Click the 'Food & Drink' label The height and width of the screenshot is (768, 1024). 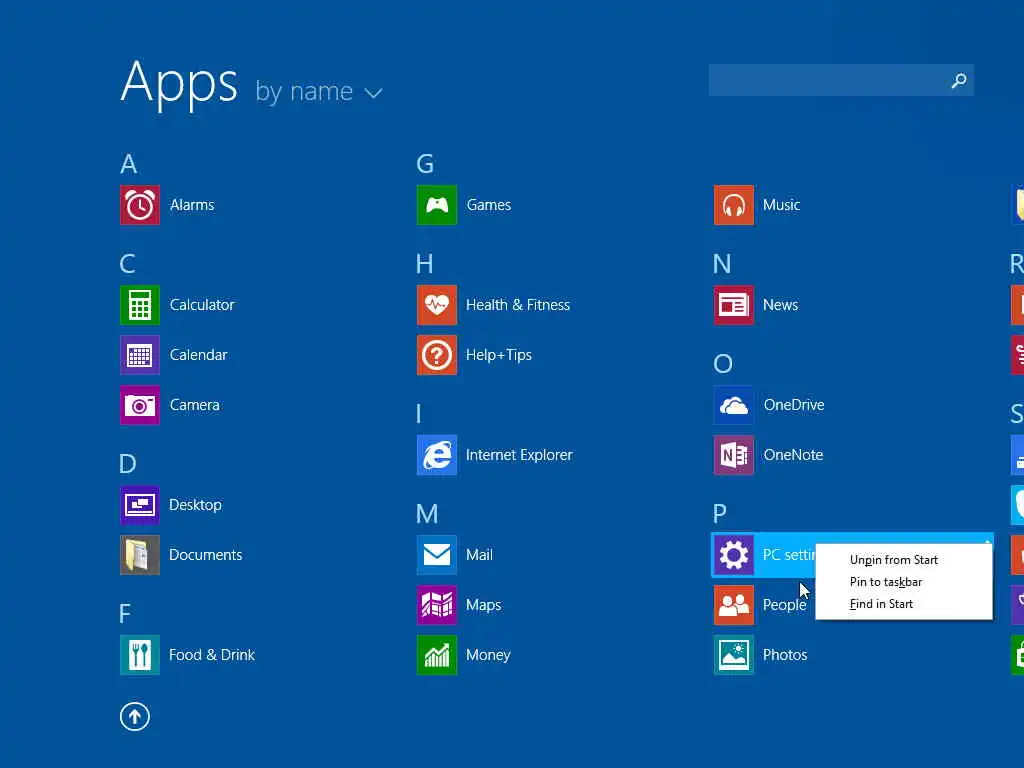click(212, 654)
